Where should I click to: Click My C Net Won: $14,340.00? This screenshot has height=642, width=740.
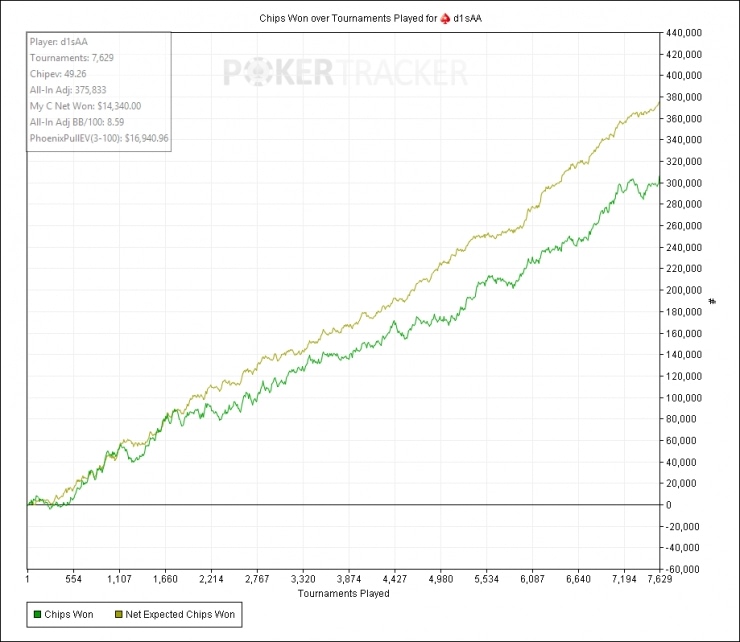85,106
